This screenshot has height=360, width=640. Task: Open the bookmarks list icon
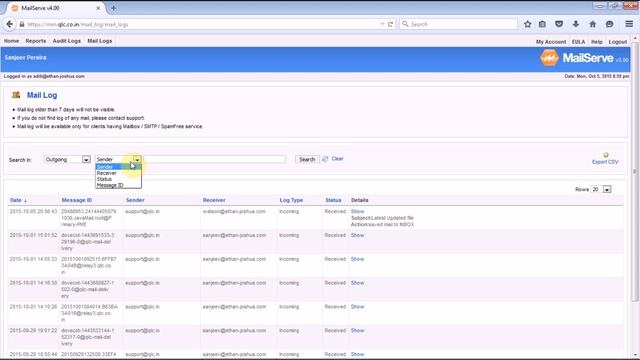click(x=542, y=24)
